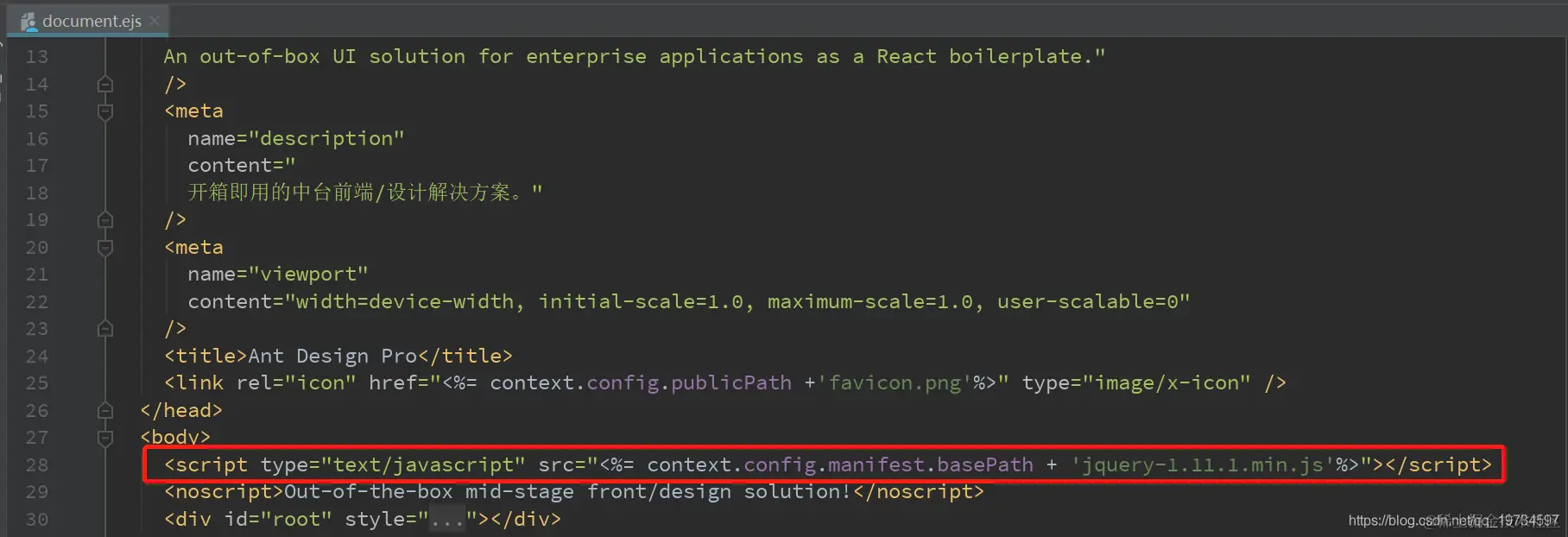1568x537 pixels.
Task: Click the Chinese description text on line 18
Action: coord(364,193)
